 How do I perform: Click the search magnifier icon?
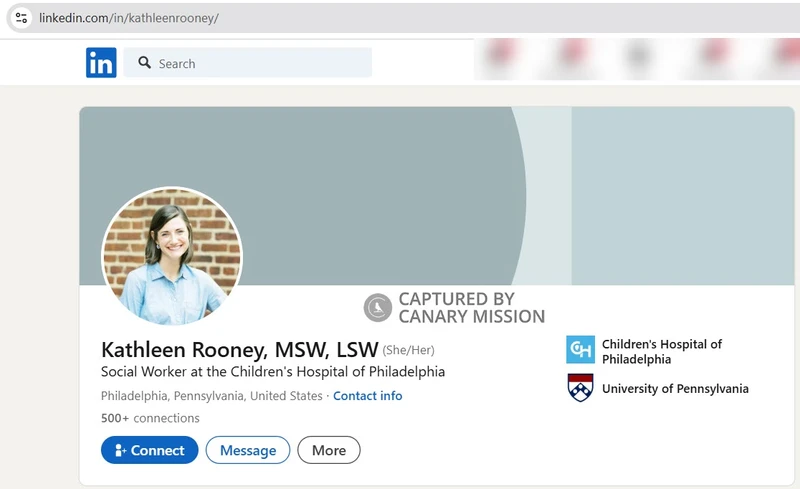144,62
